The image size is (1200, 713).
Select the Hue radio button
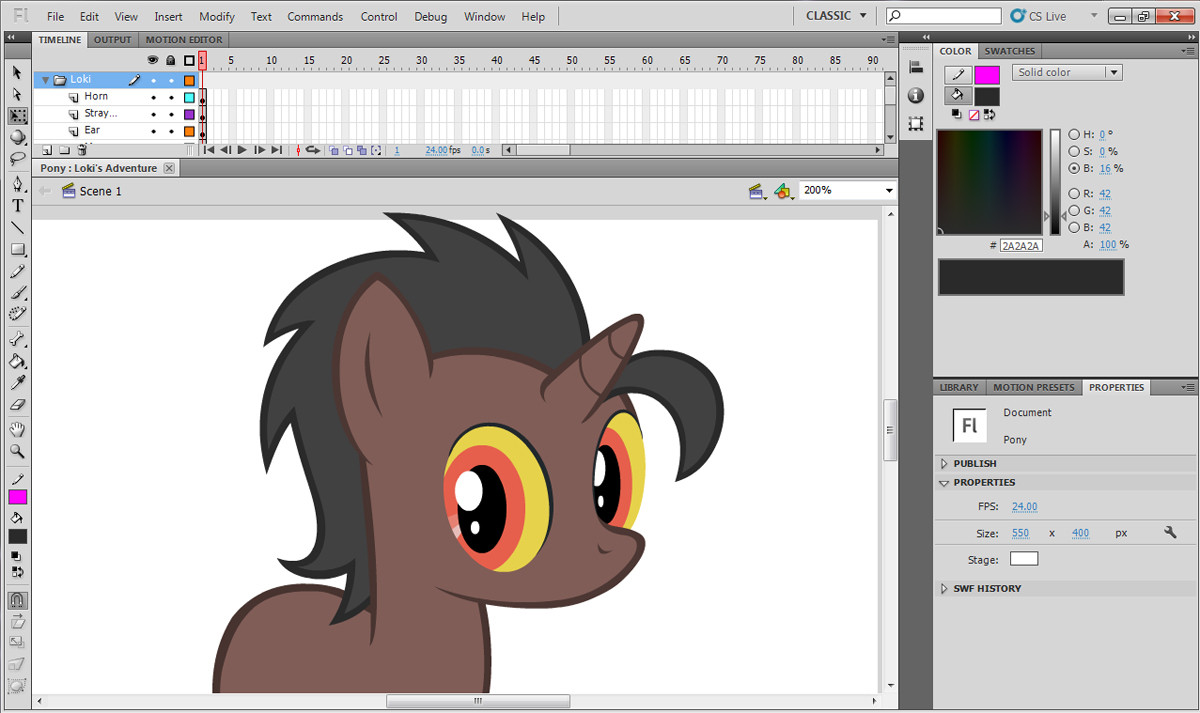click(x=1074, y=134)
